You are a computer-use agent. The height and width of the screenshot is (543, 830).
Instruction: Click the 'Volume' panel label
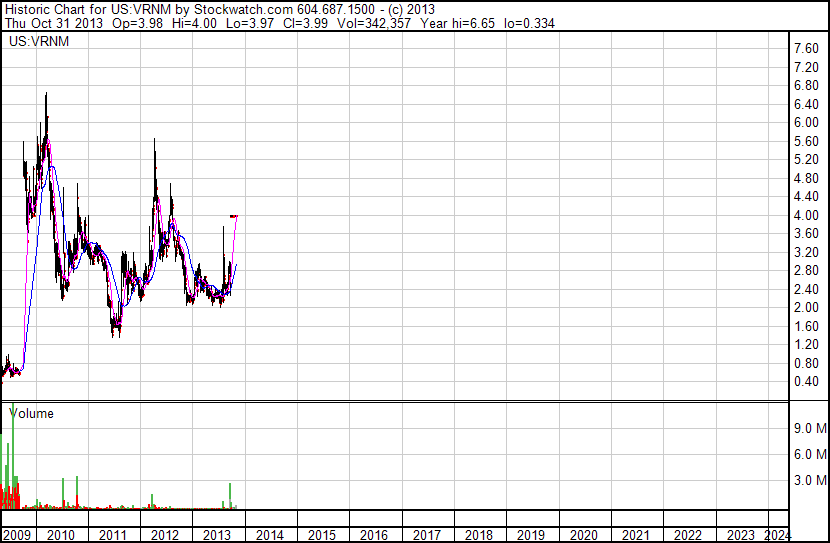(32, 413)
